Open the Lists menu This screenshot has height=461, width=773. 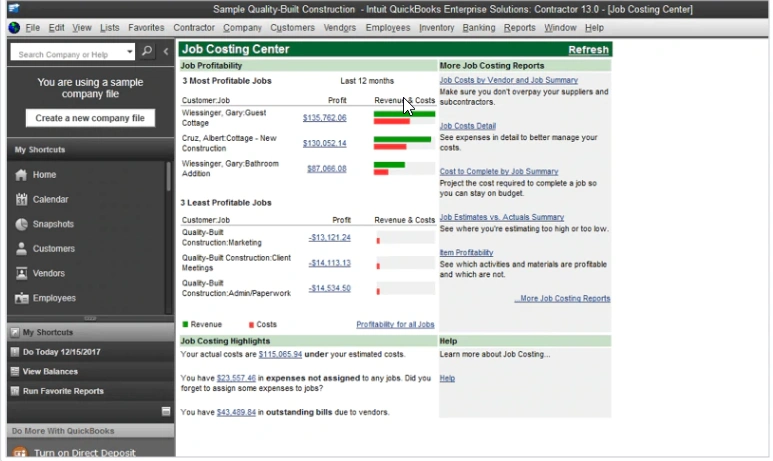coord(109,28)
